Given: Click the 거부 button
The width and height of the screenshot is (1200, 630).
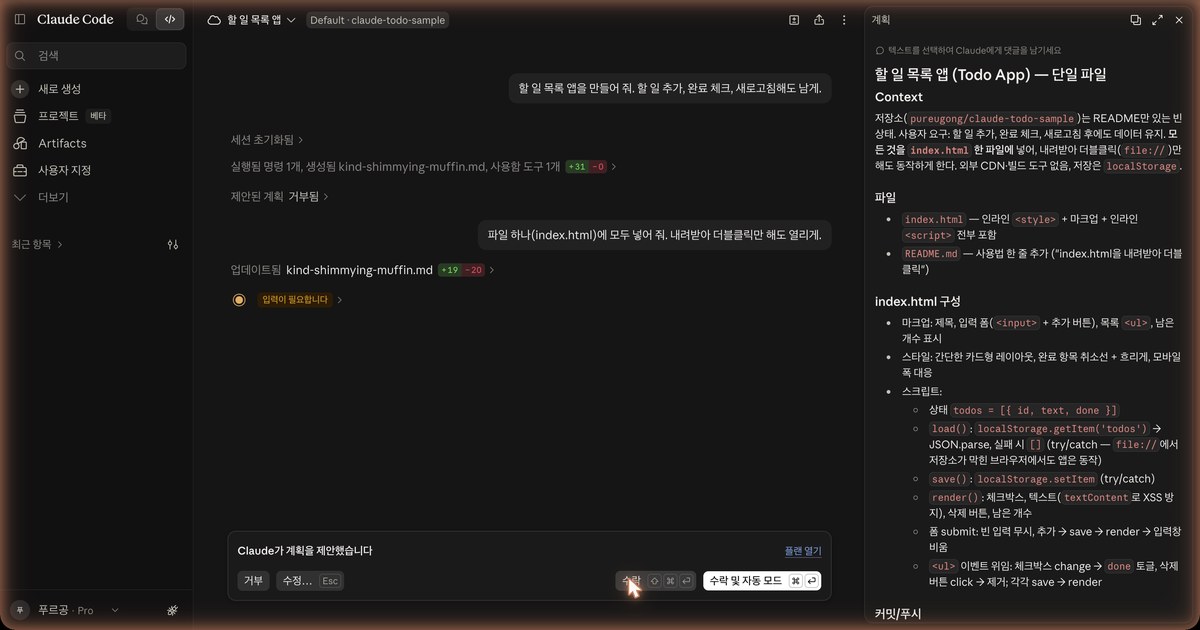Looking at the screenshot, I should click(253, 581).
